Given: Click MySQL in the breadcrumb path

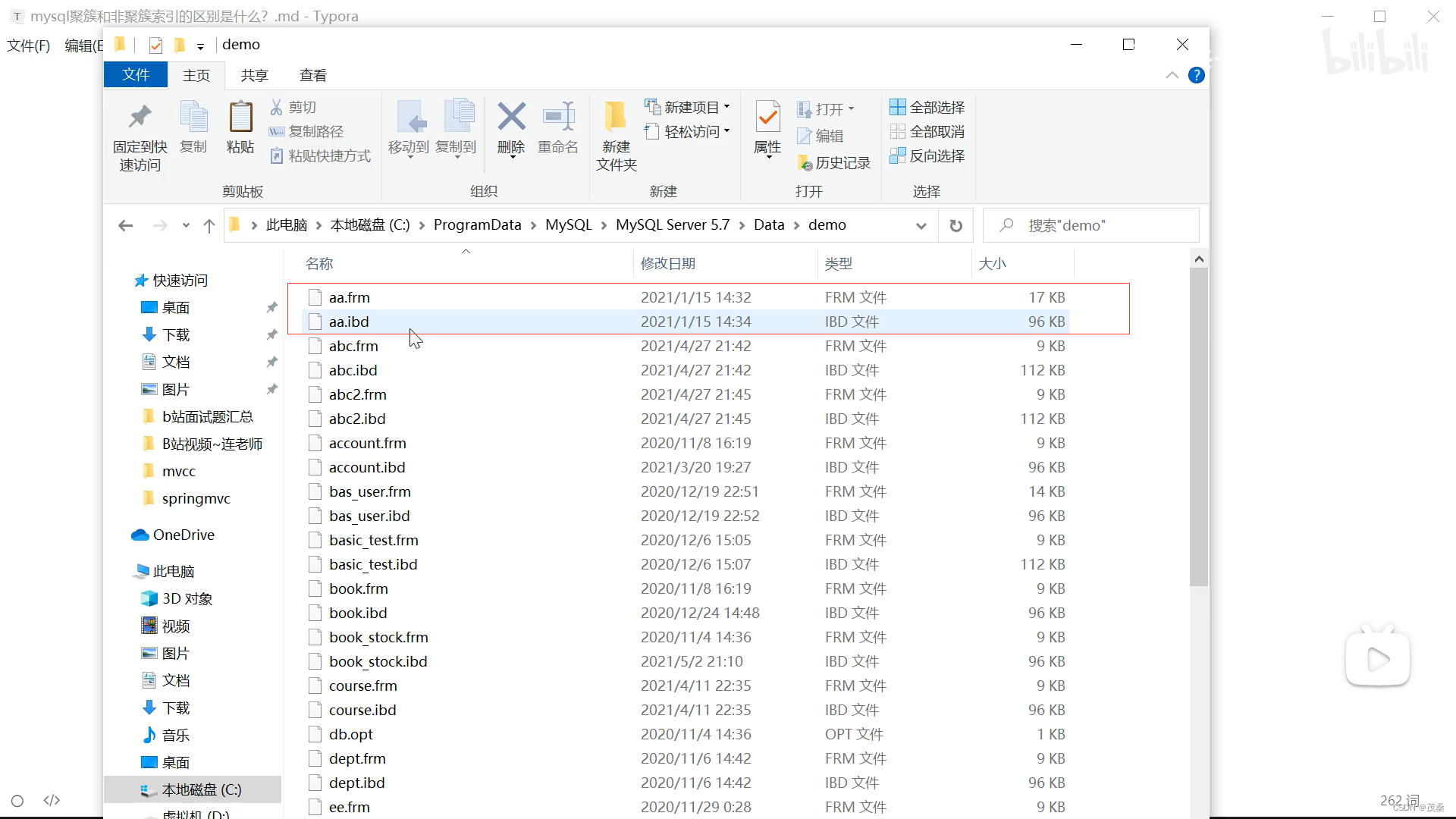Looking at the screenshot, I should click(x=568, y=225).
